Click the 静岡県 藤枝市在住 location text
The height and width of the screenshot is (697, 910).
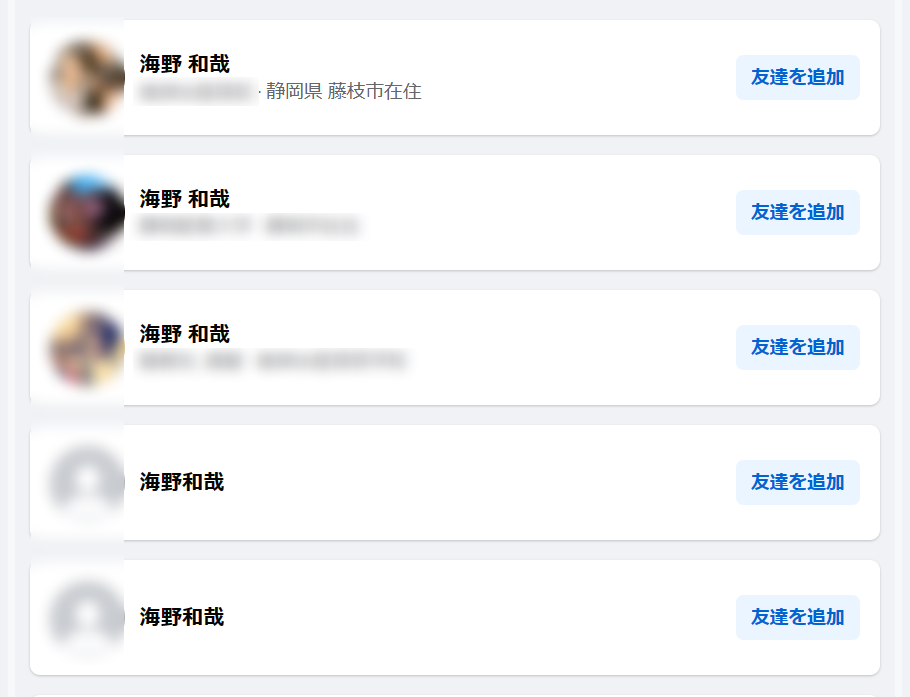(x=344, y=91)
